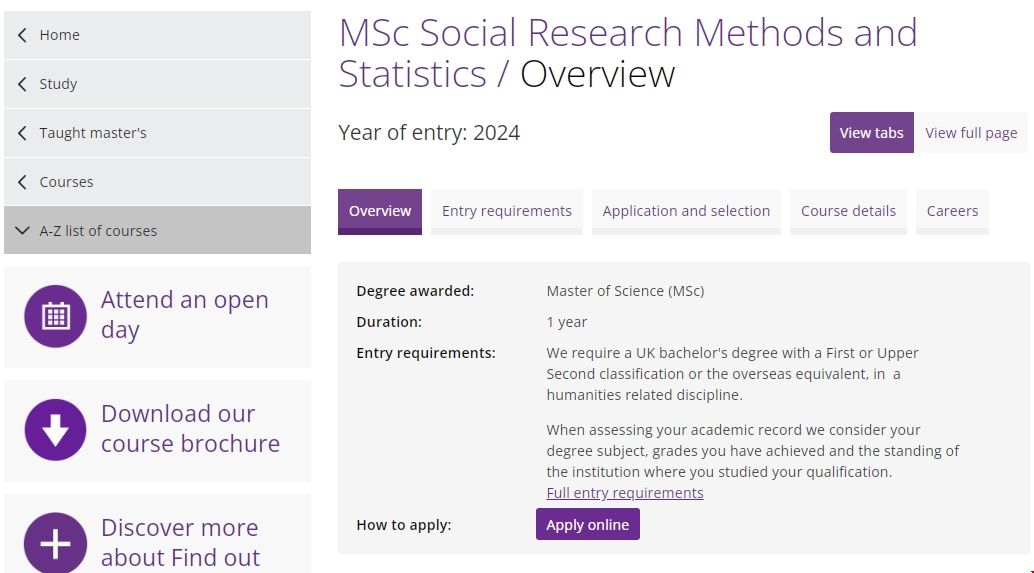Click the calendar icon for open day
The width and height of the screenshot is (1034, 573).
tap(55, 316)
